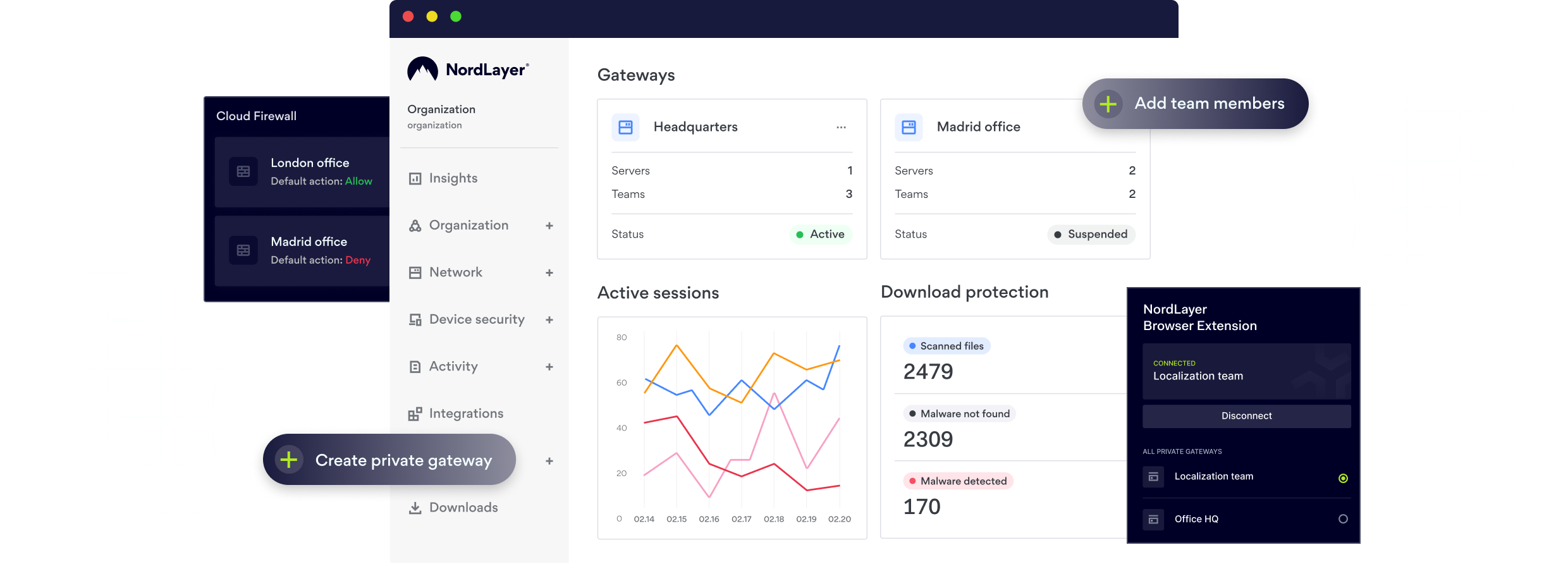
Task: Expand the Network sidebar section
Action: point(549,273)
